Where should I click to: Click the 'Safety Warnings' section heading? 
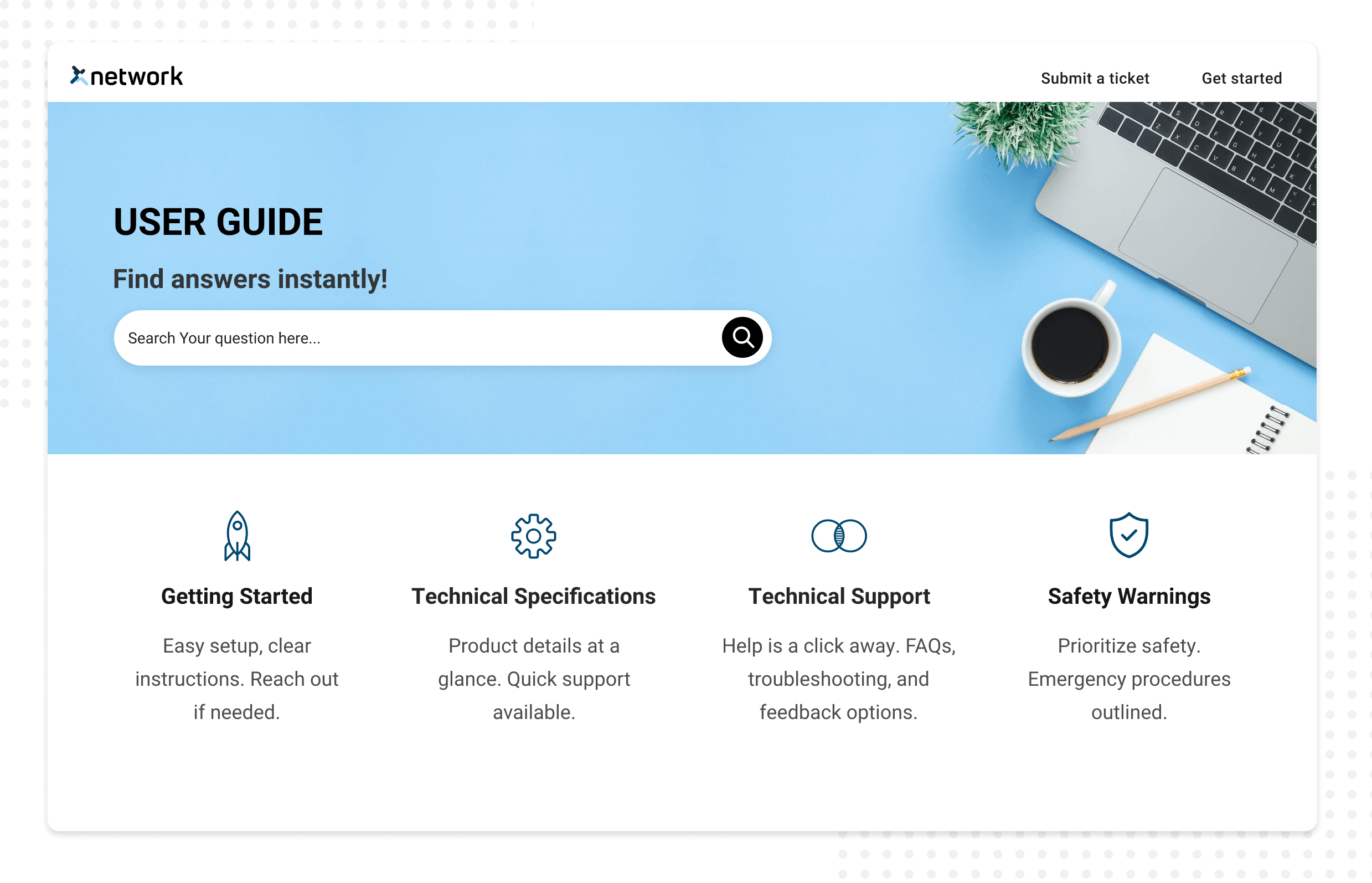pos(1128,597)
